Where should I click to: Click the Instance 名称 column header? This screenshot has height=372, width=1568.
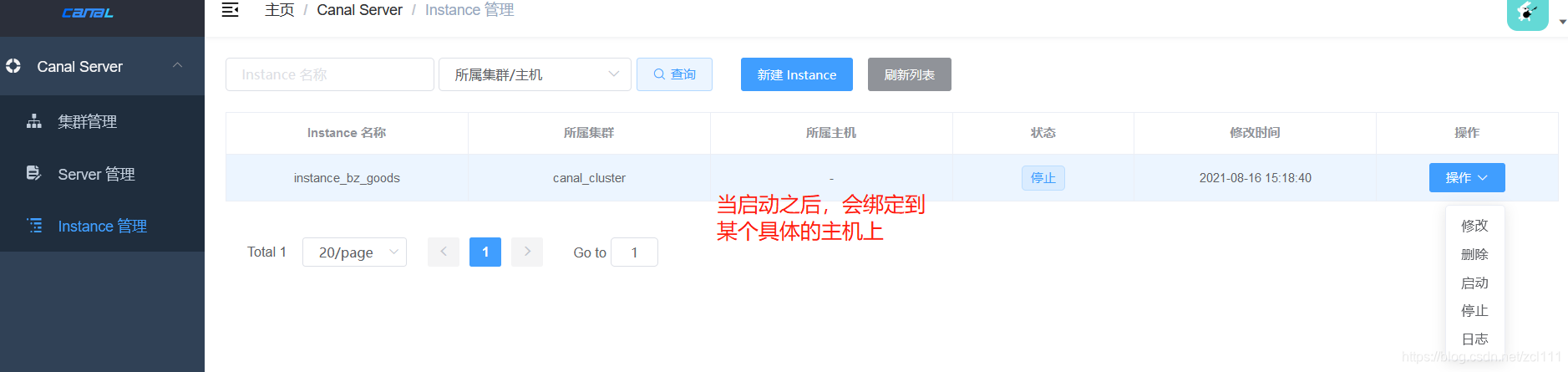(347, 133)
